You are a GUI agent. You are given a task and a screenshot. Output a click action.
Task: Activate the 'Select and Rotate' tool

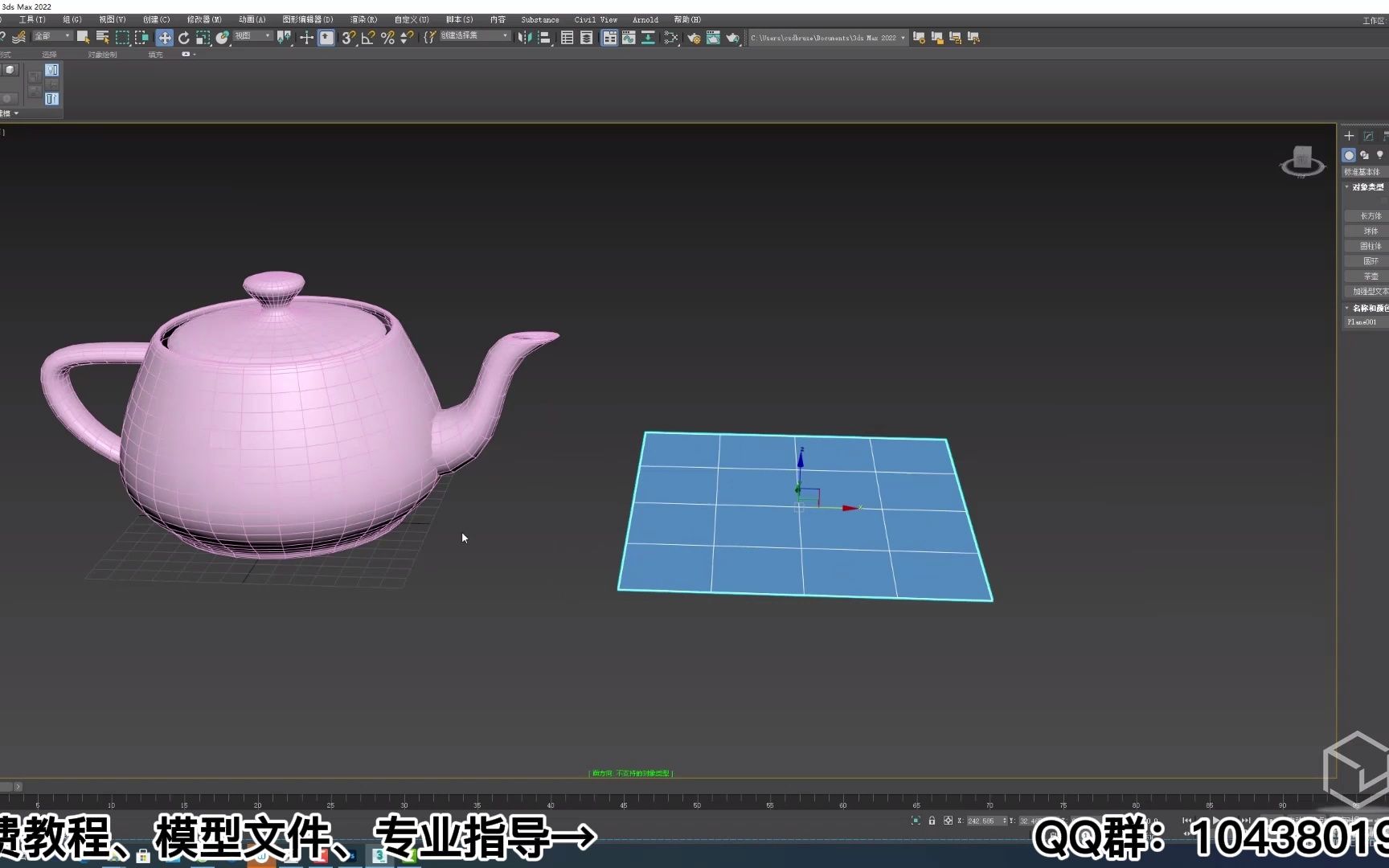click(x=184, y=37)
